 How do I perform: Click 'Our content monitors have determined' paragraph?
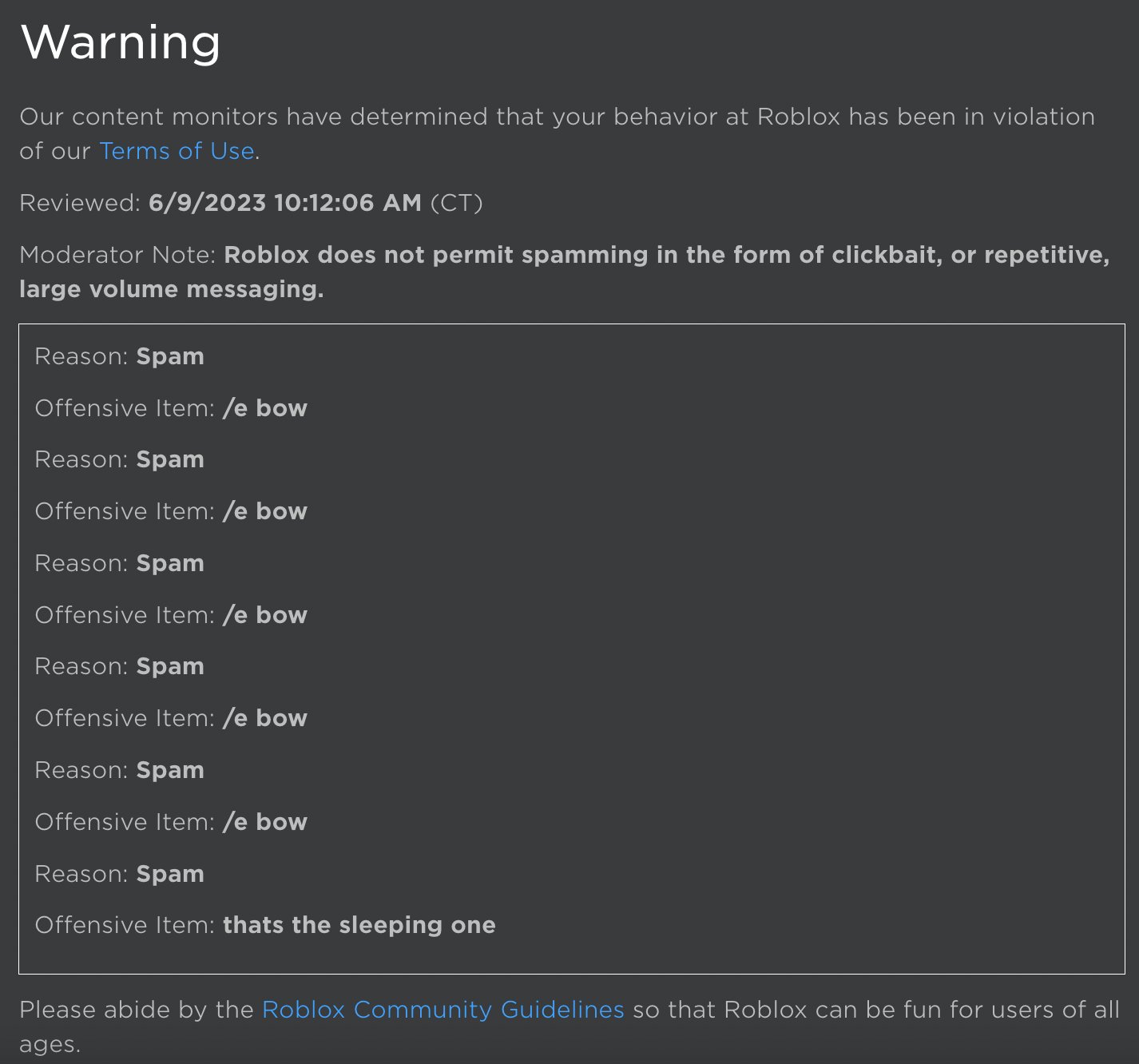[x=558, y=133]
